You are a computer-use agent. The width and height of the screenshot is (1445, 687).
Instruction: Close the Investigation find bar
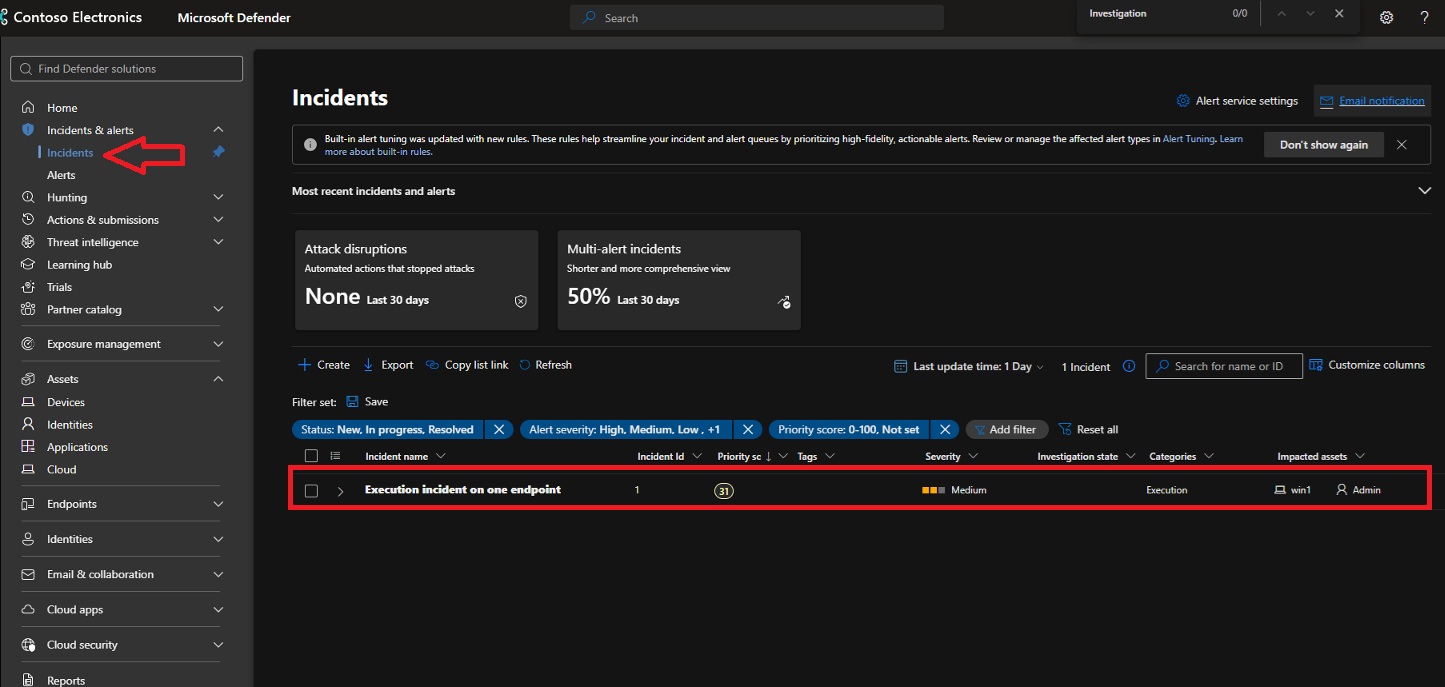tap(1339, 14)
